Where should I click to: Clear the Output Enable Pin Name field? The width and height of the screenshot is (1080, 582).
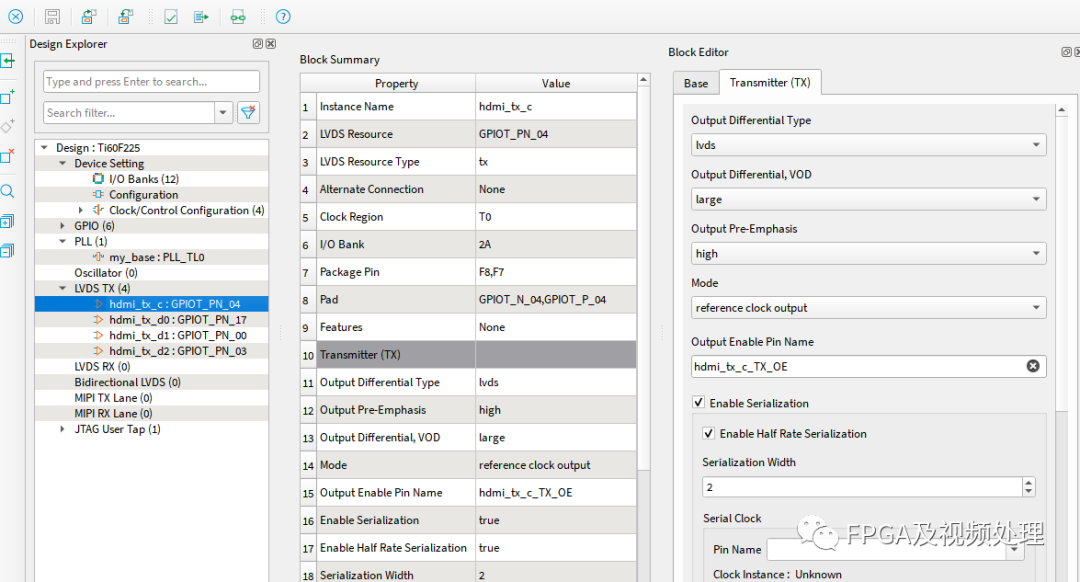click(1032, 366)
